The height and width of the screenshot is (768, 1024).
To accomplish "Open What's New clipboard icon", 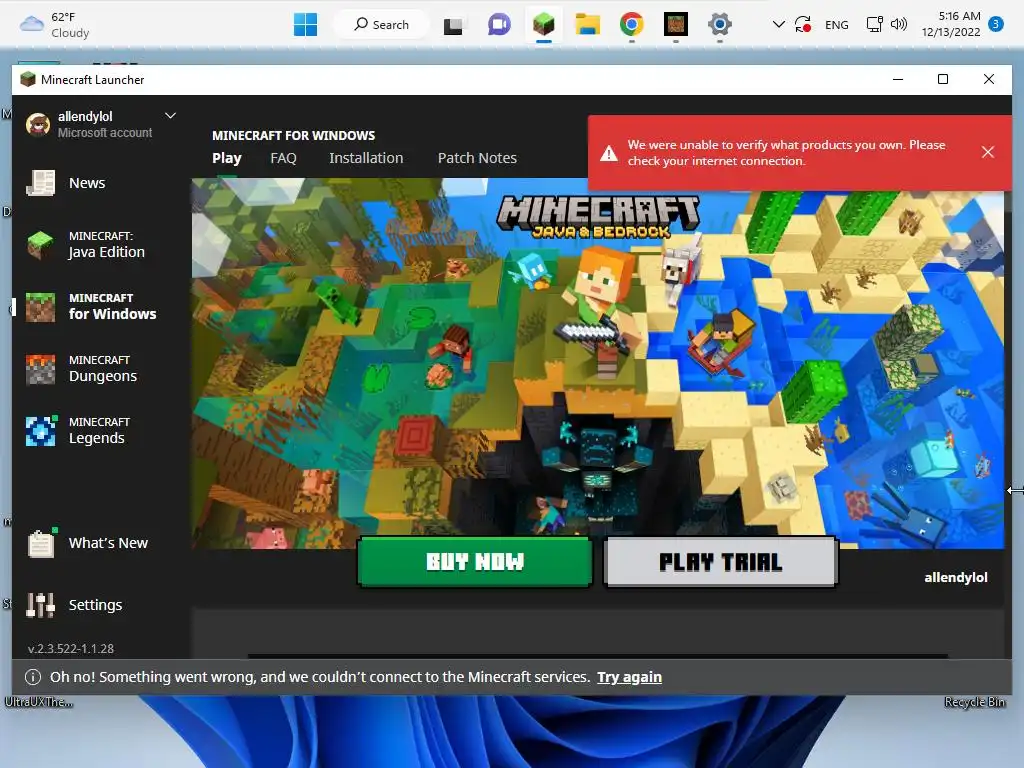I will [x=40, y=543].
